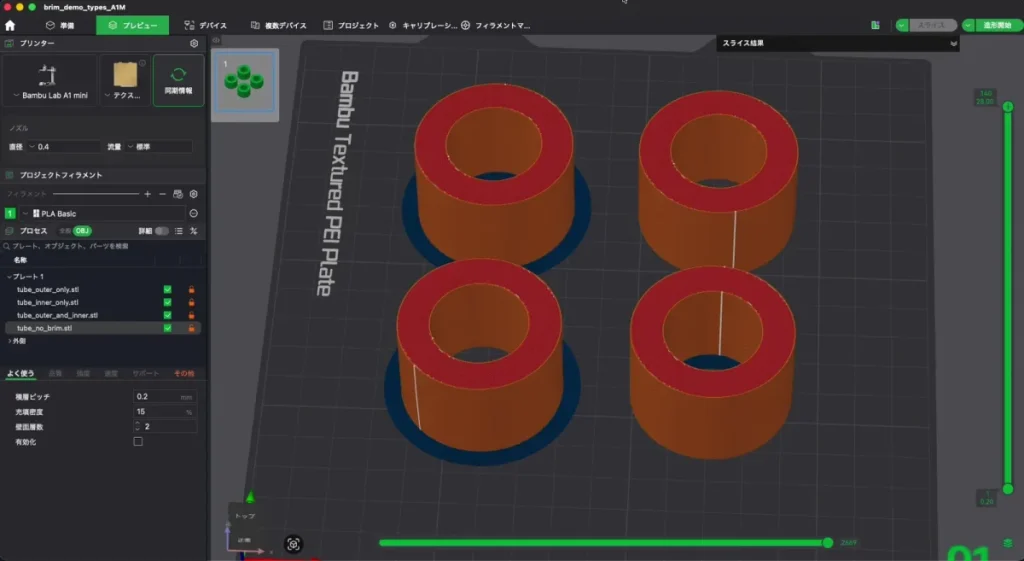Viewport: 1024px width, 561px height.
Task: Open the AMS filament sync icon
Action: [x=178, y=194]
